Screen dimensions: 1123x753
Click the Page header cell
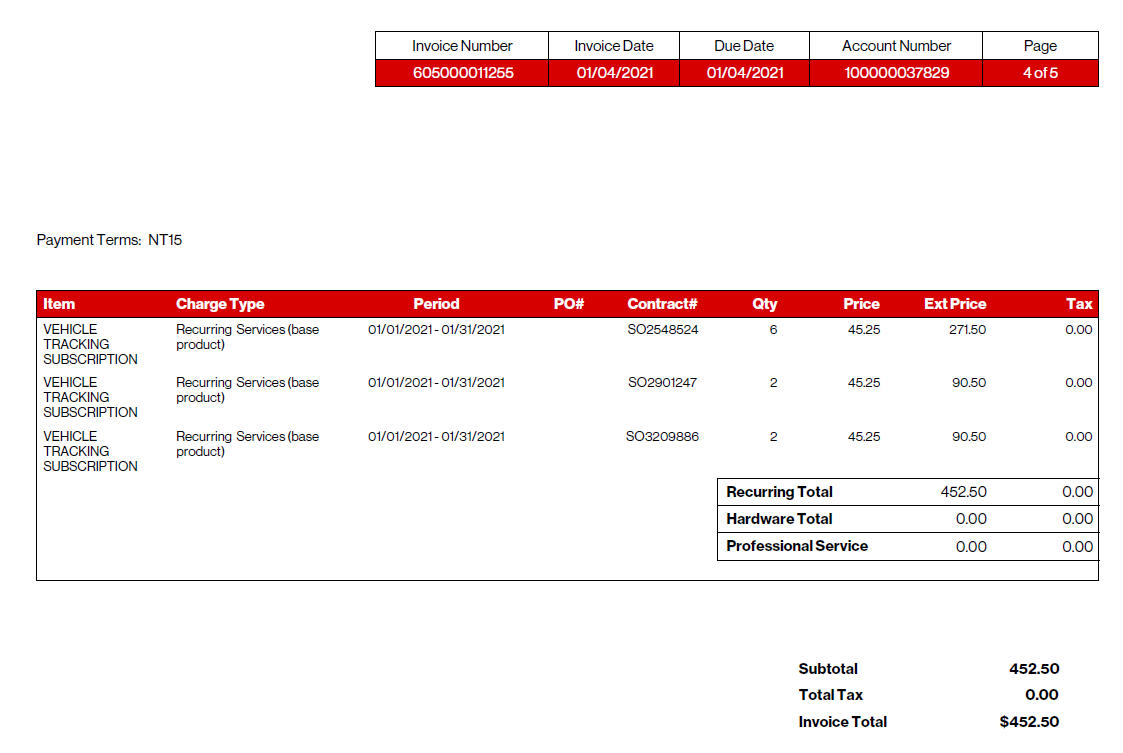(x=1040, y=46)
